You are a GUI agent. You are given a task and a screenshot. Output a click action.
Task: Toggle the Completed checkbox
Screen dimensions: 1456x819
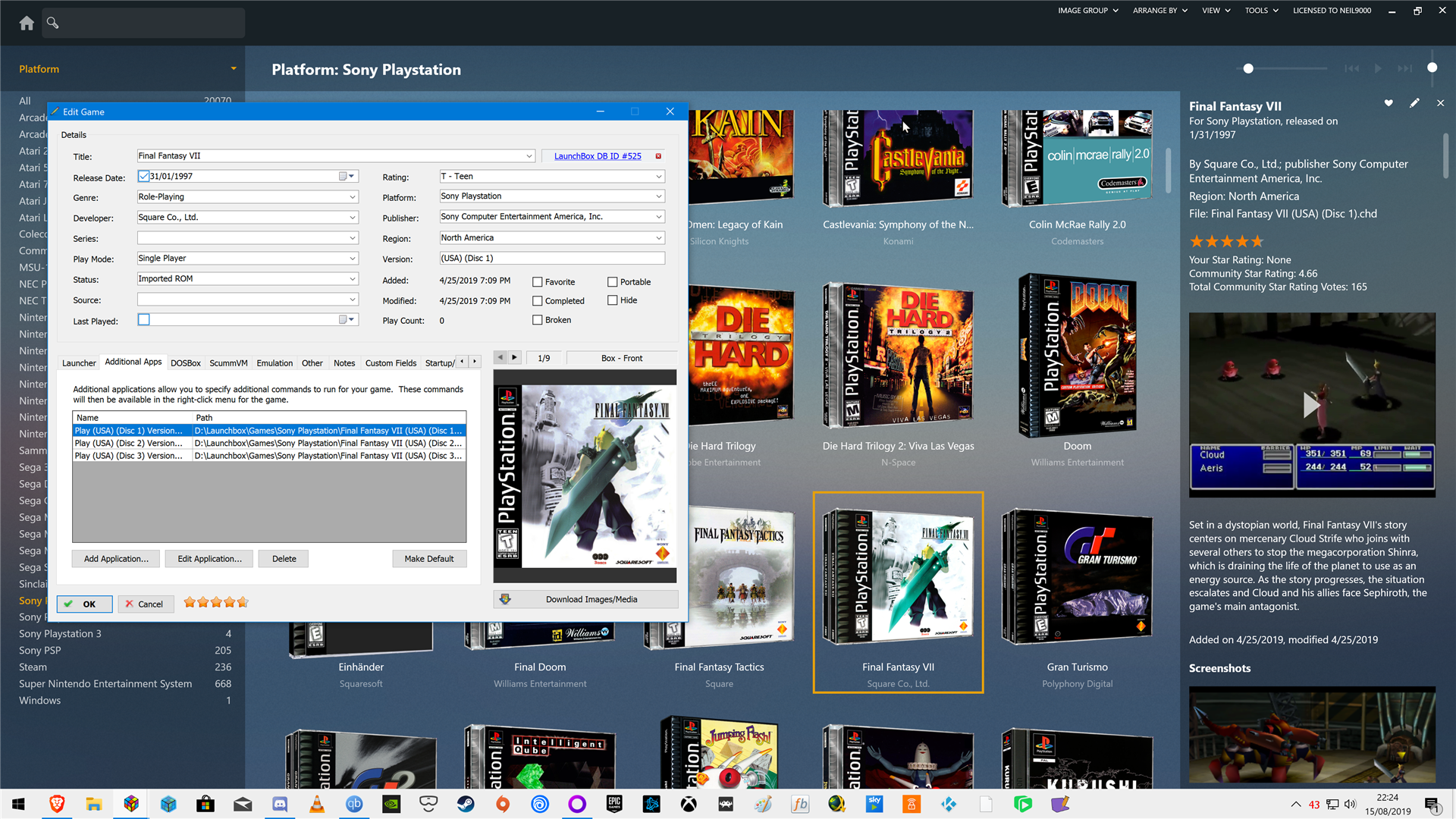[538, 301]
